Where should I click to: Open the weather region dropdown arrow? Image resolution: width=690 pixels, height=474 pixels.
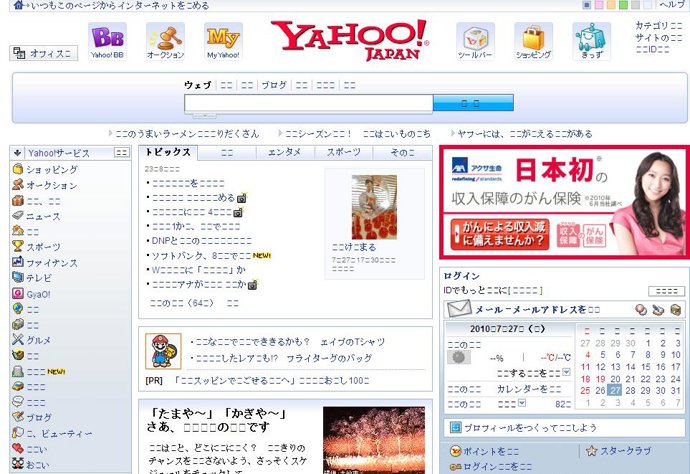[566, 372]
